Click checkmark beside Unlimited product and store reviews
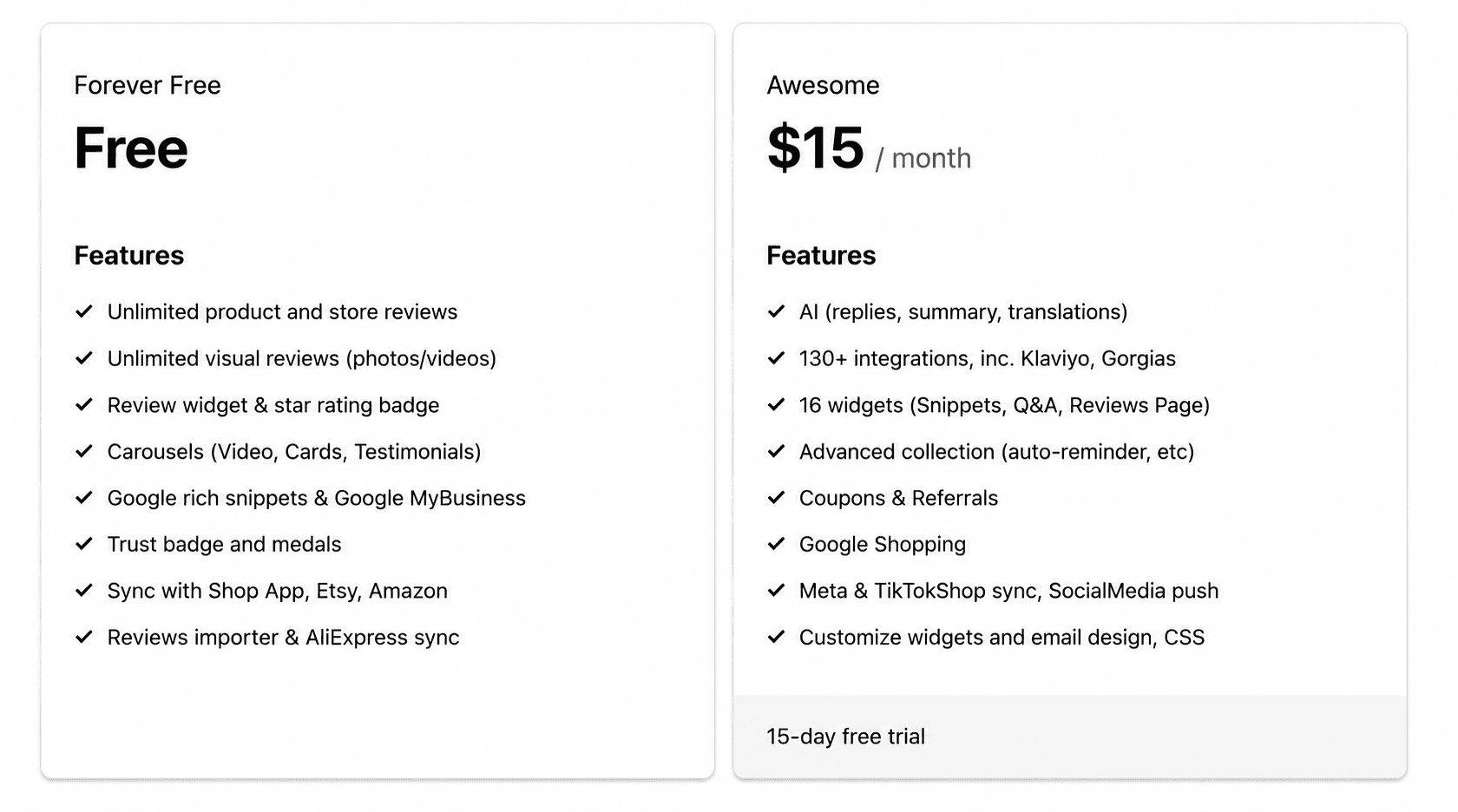The image size is (1458, 812). click(84, 311)
